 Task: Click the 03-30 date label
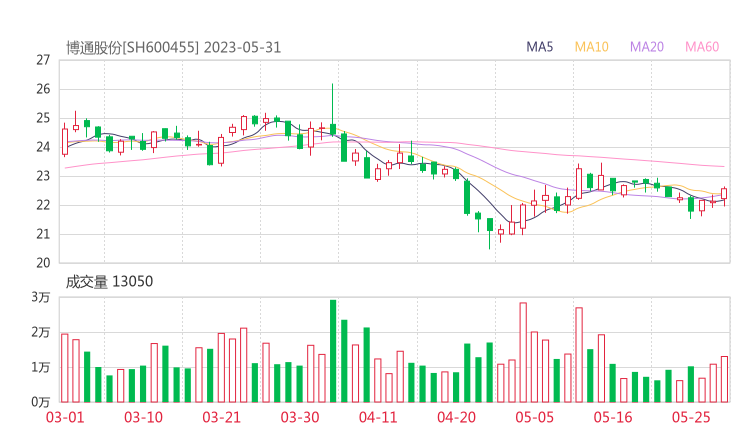(x=300, y=417)
